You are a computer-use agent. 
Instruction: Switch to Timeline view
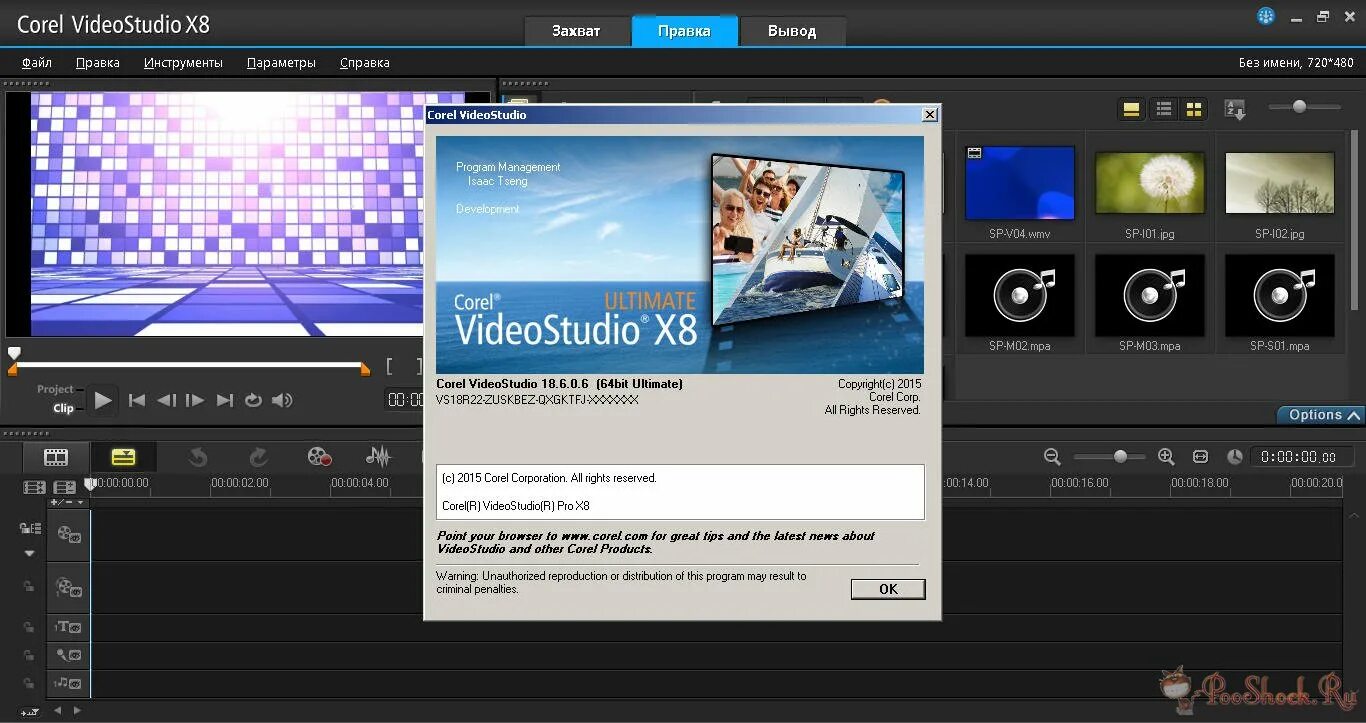(123, 457)
